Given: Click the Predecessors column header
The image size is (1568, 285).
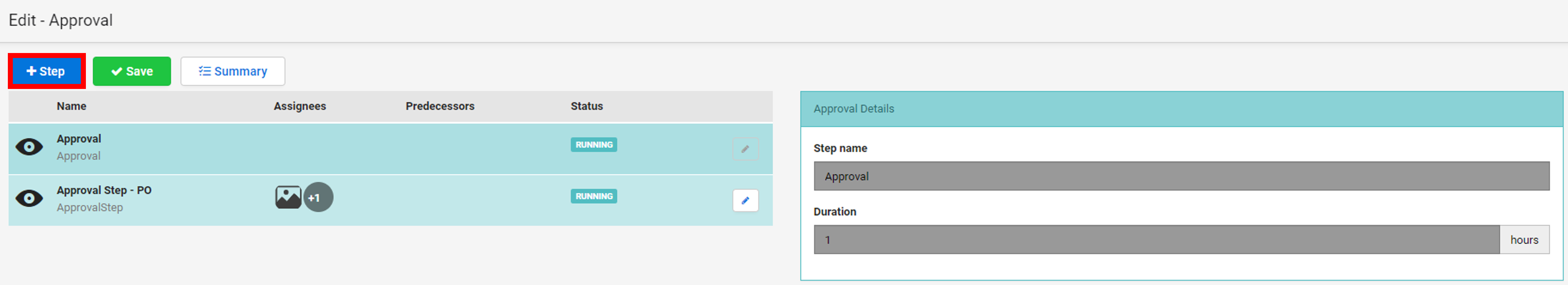Looking at the screenshot, I should 439,106.
